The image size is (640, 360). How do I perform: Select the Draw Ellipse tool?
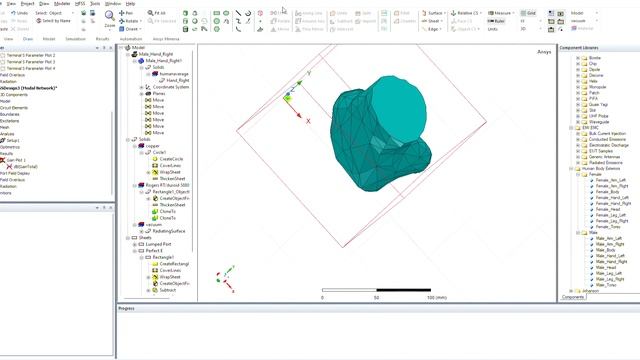click(226, 13)
